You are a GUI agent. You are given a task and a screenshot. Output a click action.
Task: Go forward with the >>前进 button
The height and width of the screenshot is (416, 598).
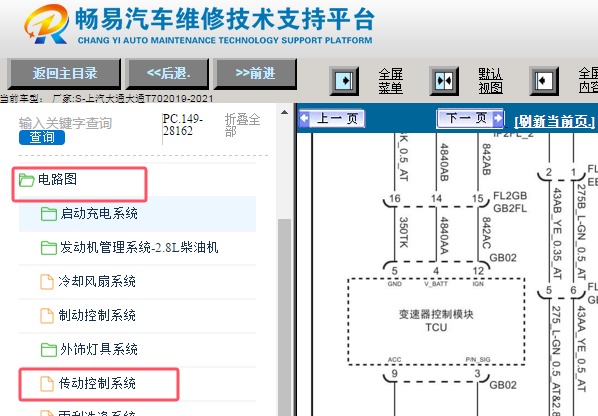(x=255, y=73)
